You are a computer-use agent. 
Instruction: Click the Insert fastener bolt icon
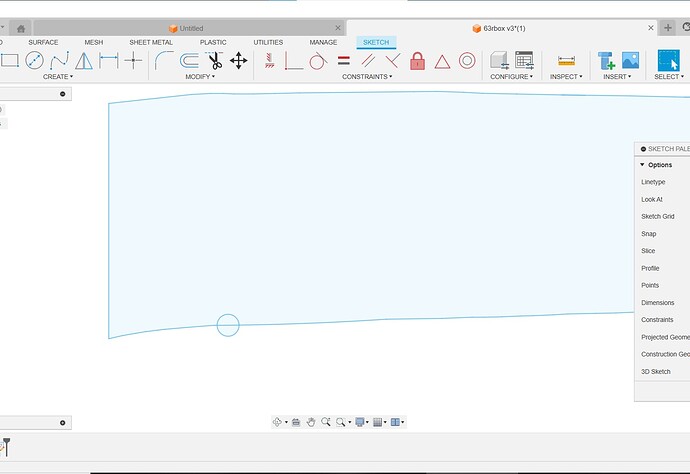[606, 61]
